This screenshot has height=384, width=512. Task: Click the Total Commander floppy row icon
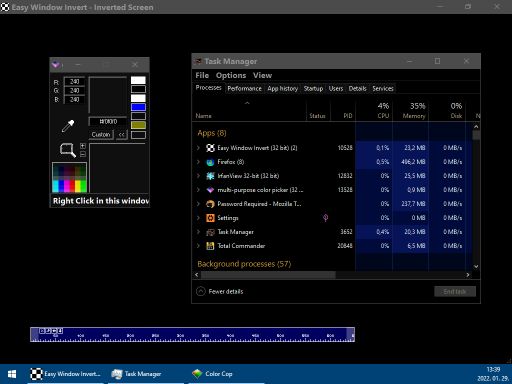pyautogui.click(x=210, y=246)
